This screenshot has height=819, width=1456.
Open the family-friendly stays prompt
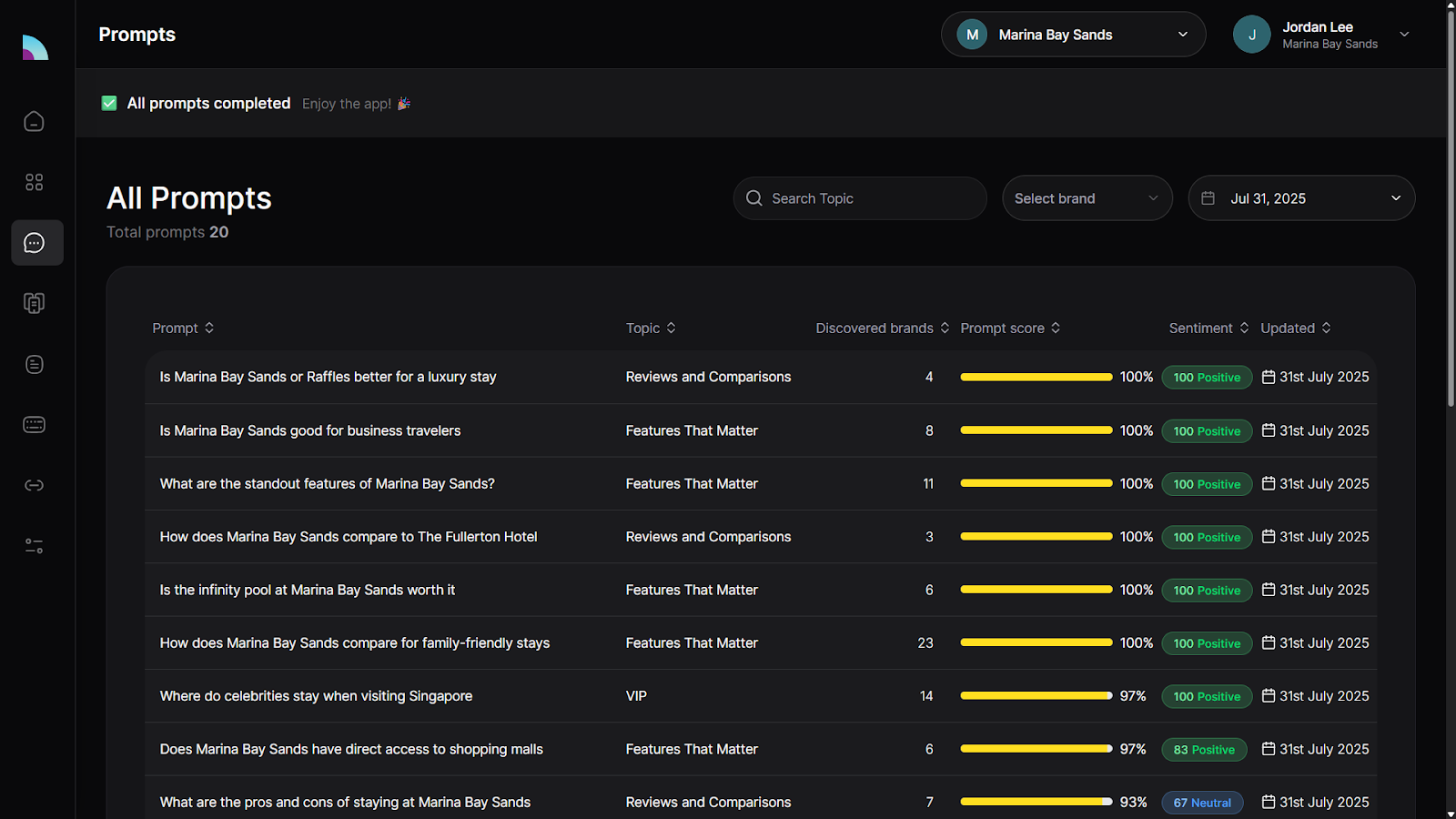[x=355, y=642]
